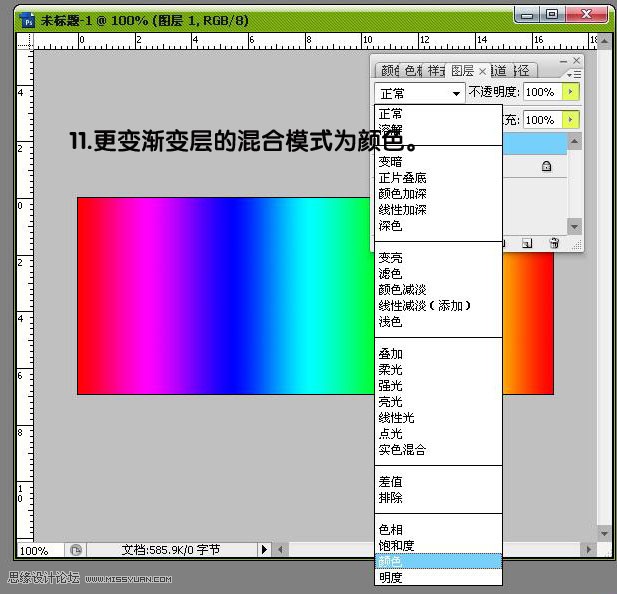Click the 不透明度 100% value field
Screen dimensions: 617x594
tap(543, 92)
